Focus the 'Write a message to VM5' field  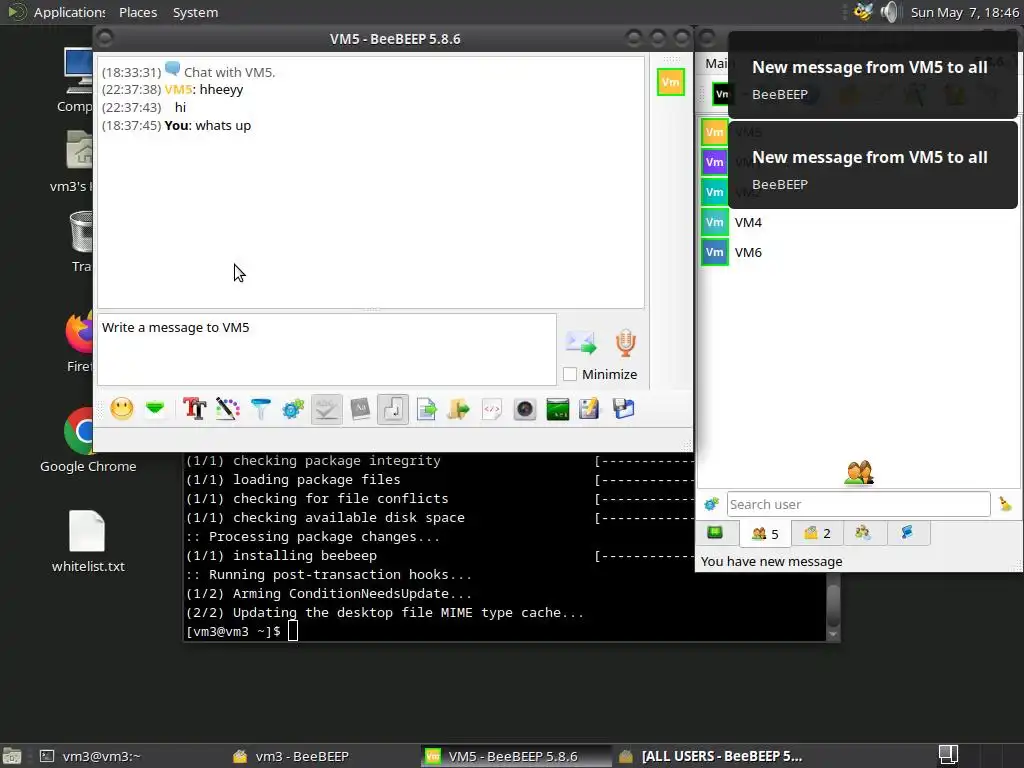coord(327,349)
